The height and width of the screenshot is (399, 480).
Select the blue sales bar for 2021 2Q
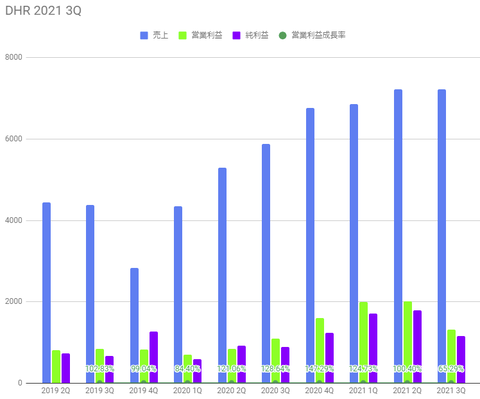[398, 236]
